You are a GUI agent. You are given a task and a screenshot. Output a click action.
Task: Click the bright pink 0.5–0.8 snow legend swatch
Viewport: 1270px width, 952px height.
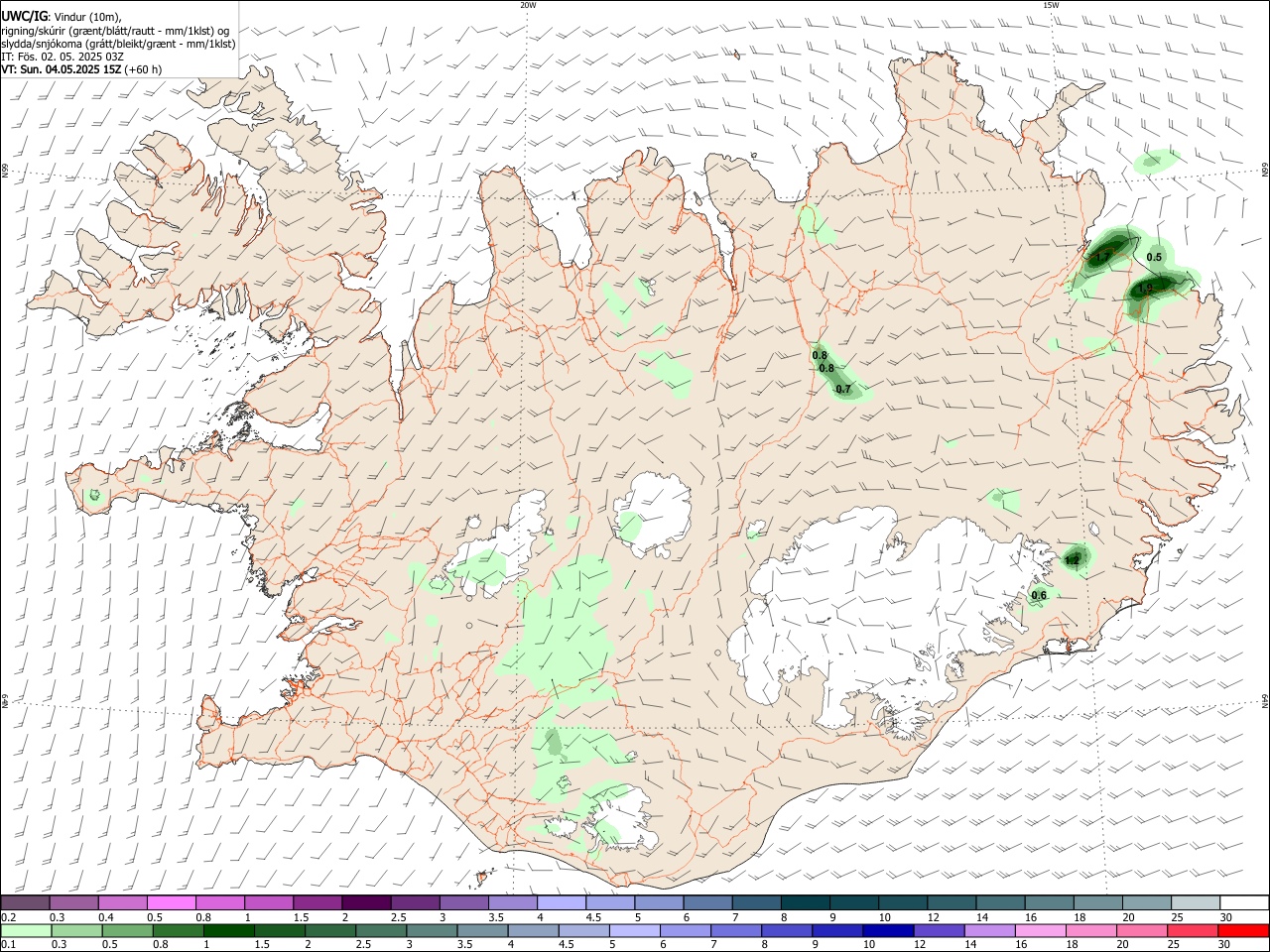[171, 903]
